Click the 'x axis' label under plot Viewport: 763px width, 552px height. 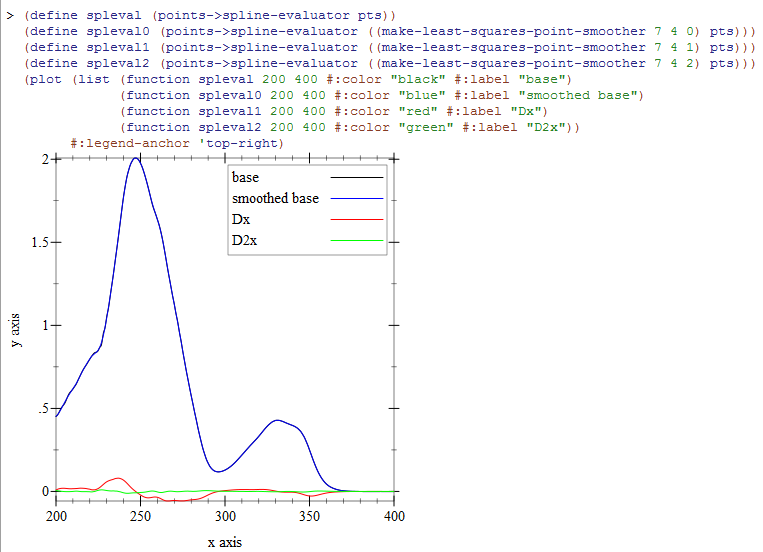coord(225,542)
